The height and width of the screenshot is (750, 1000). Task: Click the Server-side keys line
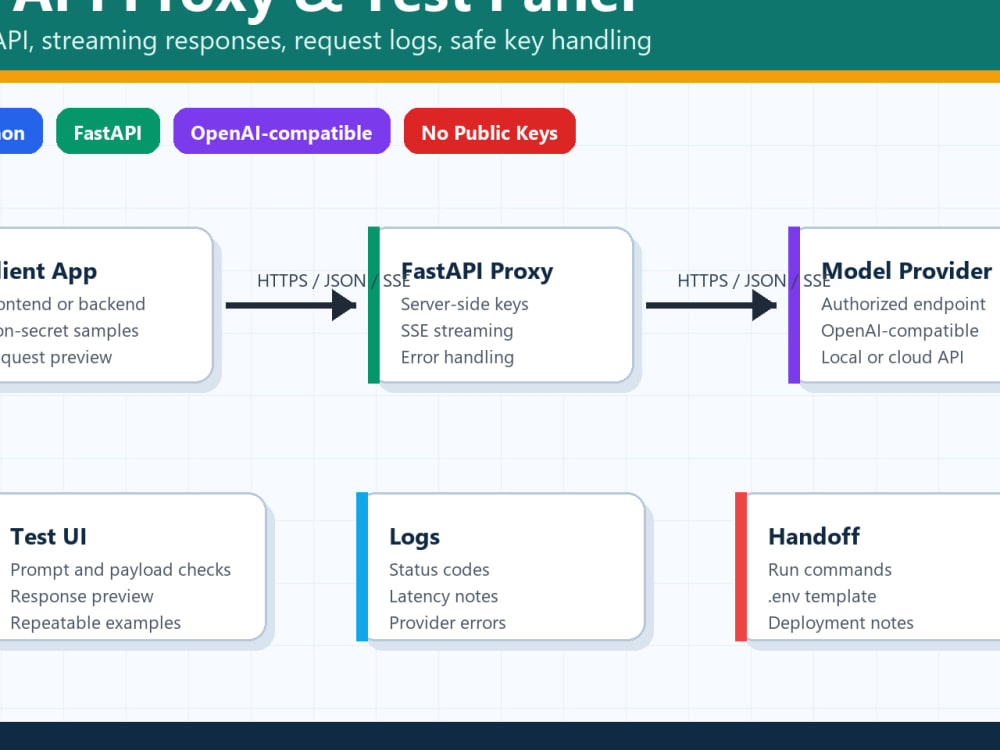point(464,304)
